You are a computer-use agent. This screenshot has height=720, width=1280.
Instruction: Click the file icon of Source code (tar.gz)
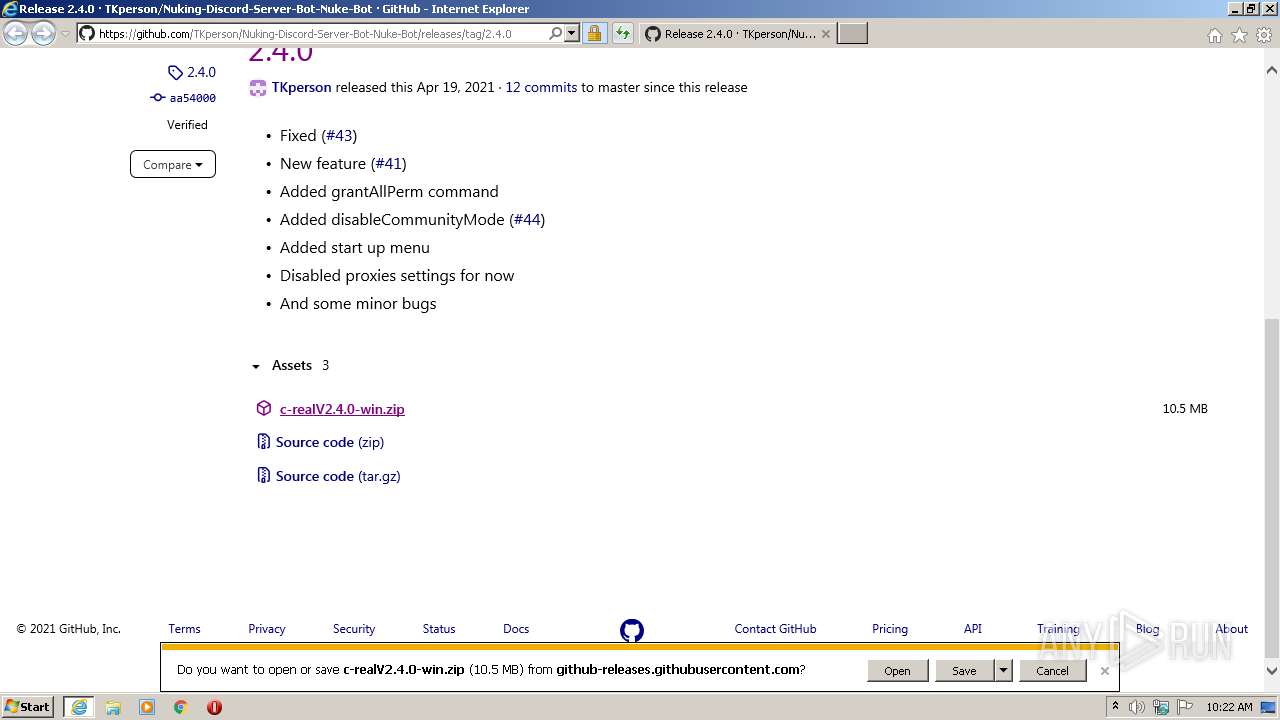pyautogui.click(x=264, y=476)
